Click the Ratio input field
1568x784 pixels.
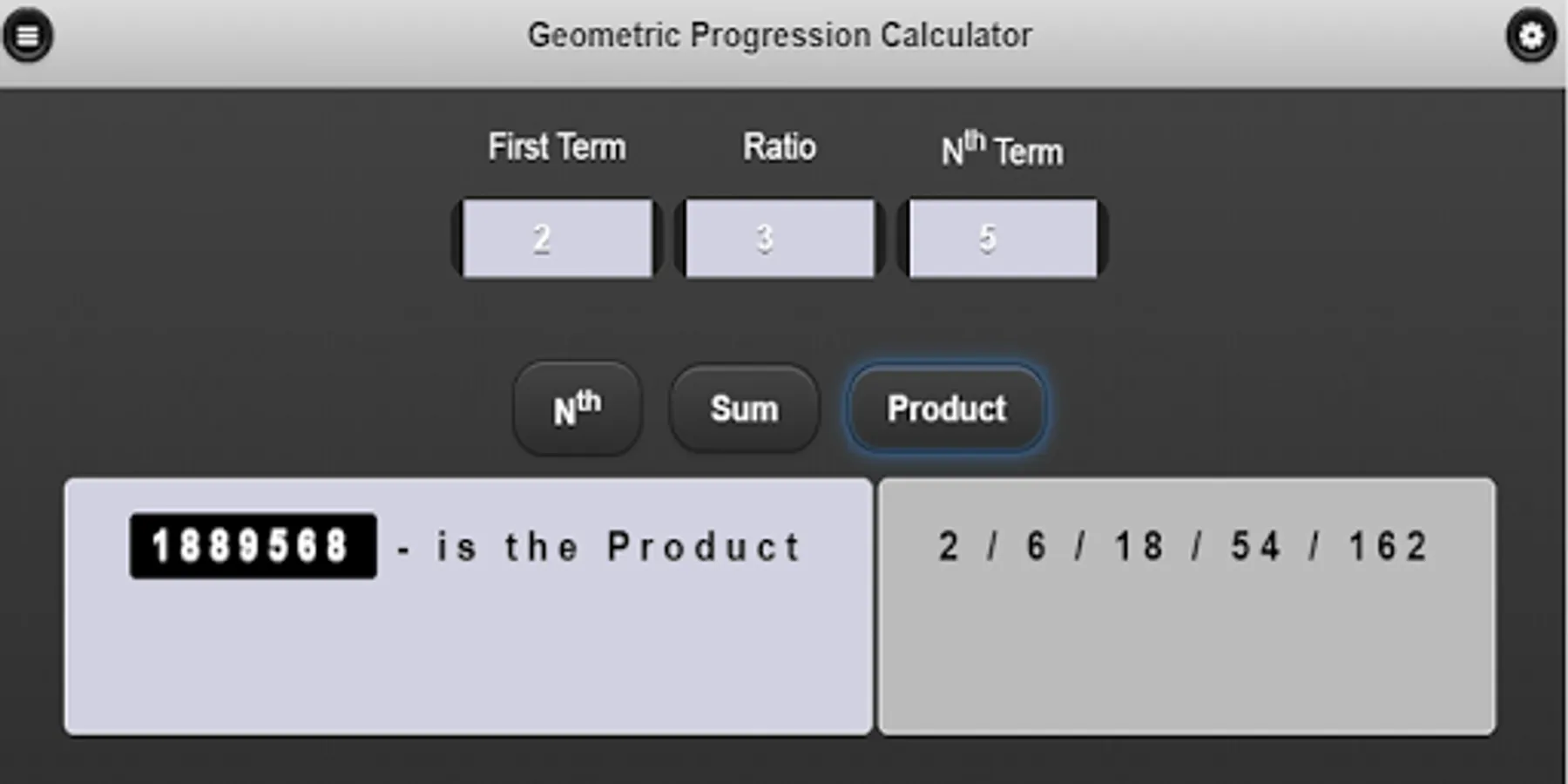(780, 239)
